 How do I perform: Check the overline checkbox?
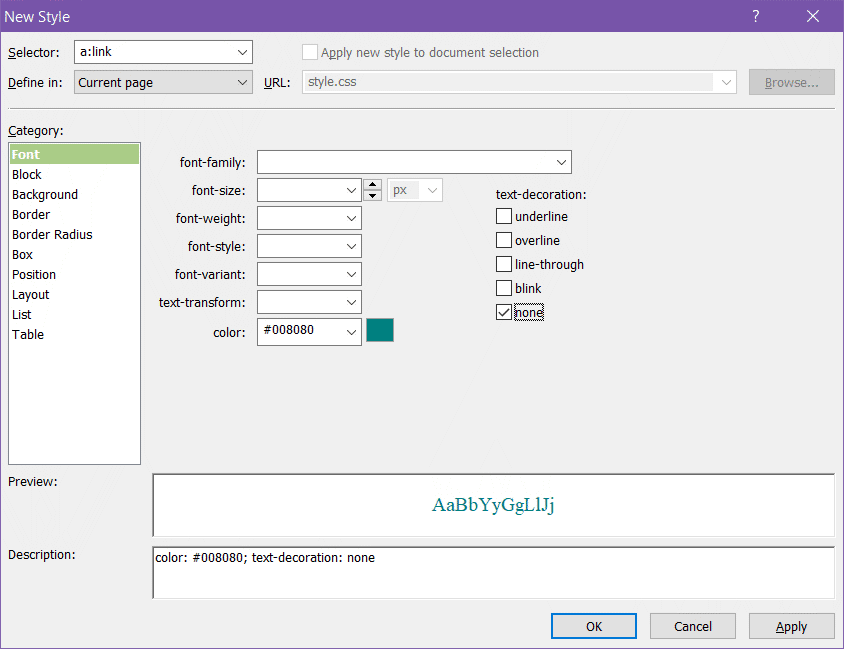coord(504,241)
